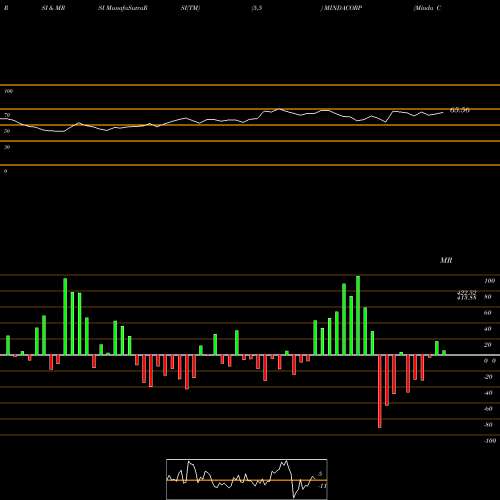Click the MR axis label 20
This screenshot has height=500, width=500.
[488, 345]
